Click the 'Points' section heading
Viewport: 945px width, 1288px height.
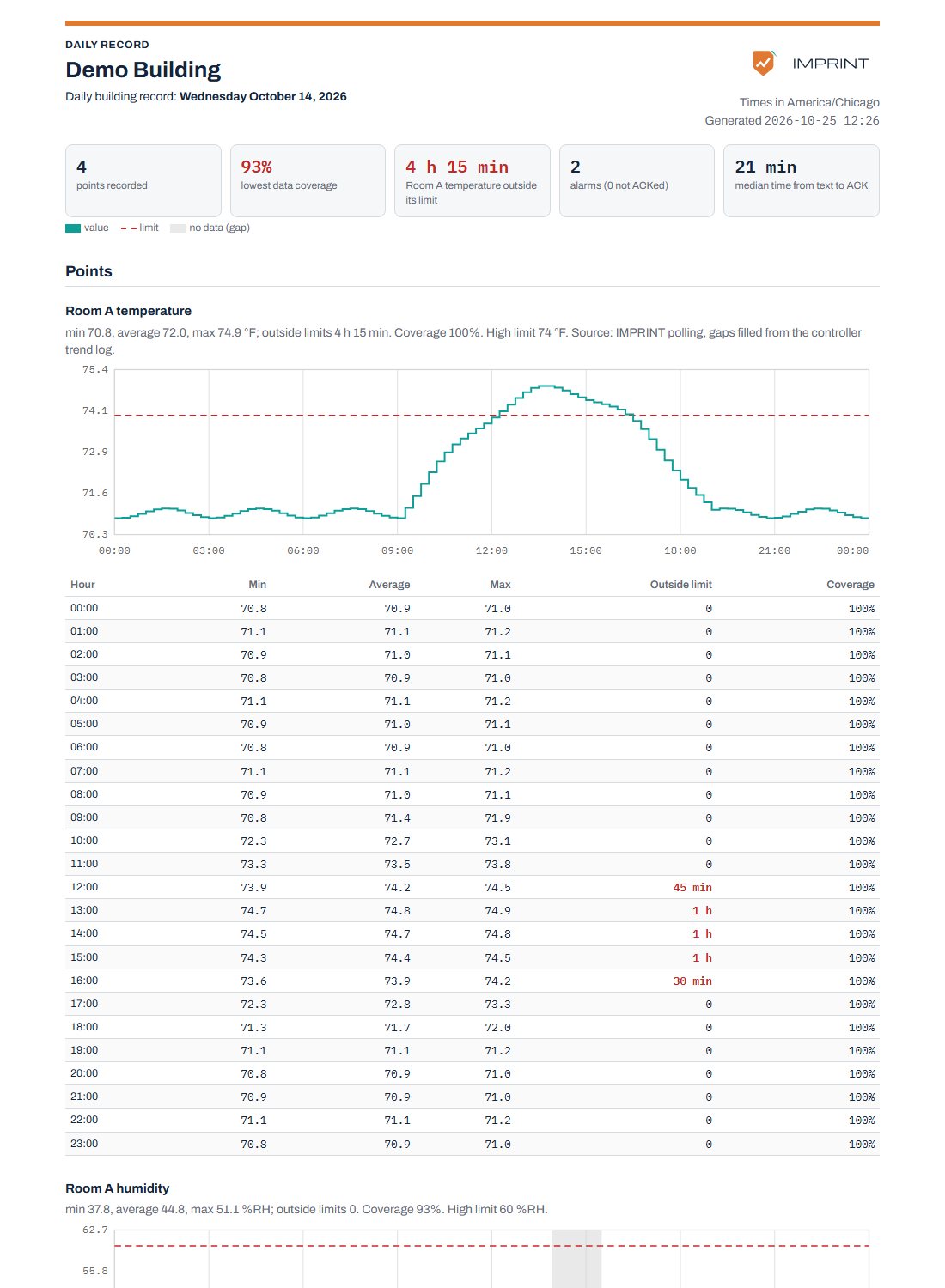coord(88,271)
